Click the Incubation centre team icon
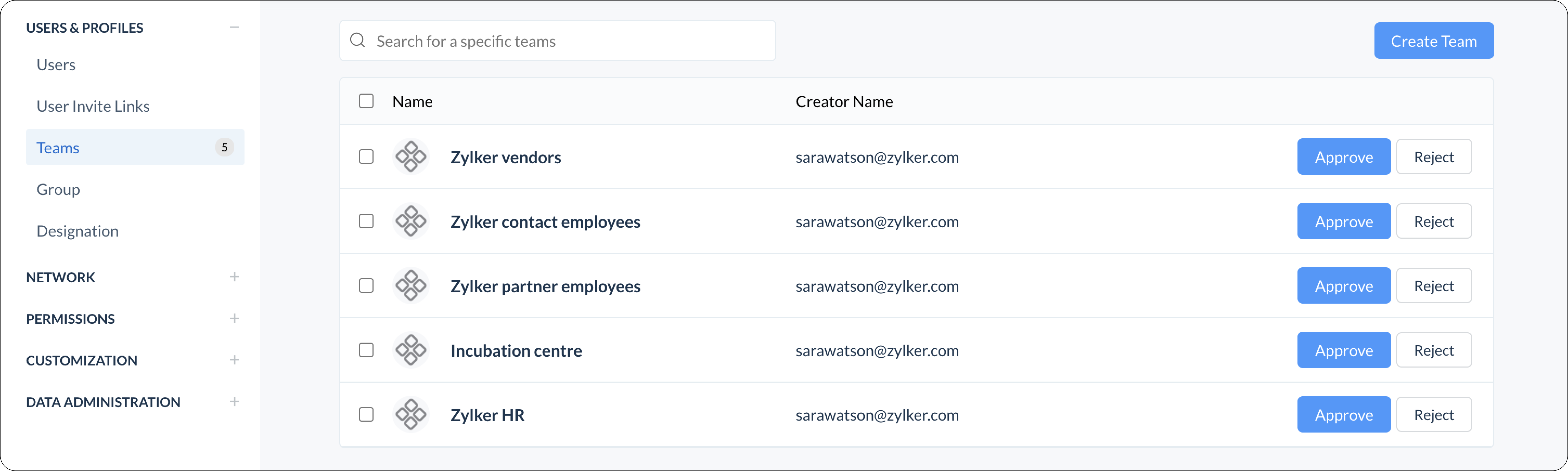This screenshot has height=471, width=1568. tap(411, 350)
